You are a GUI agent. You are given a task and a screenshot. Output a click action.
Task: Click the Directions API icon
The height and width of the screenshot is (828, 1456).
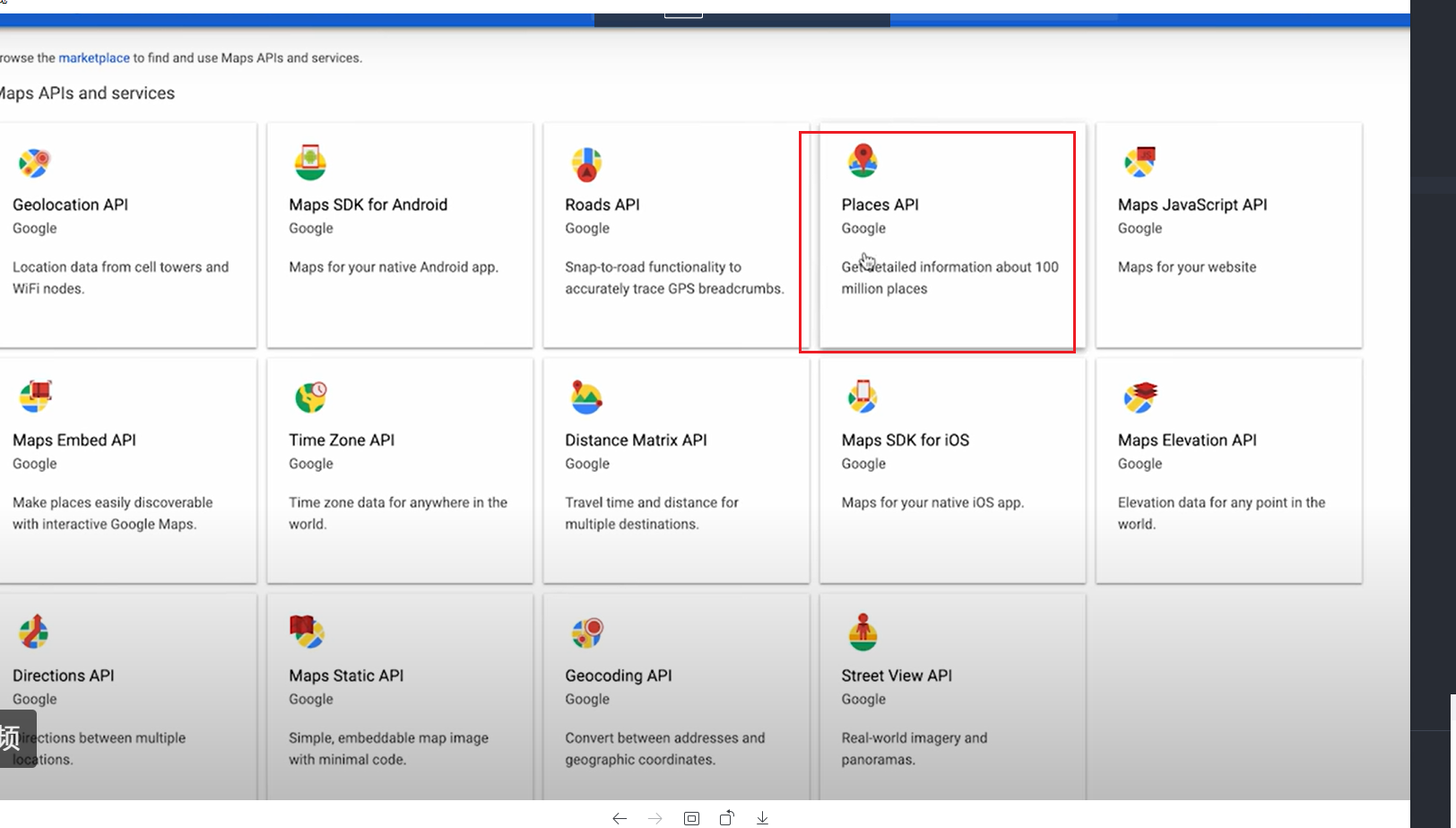click(34, 632)
